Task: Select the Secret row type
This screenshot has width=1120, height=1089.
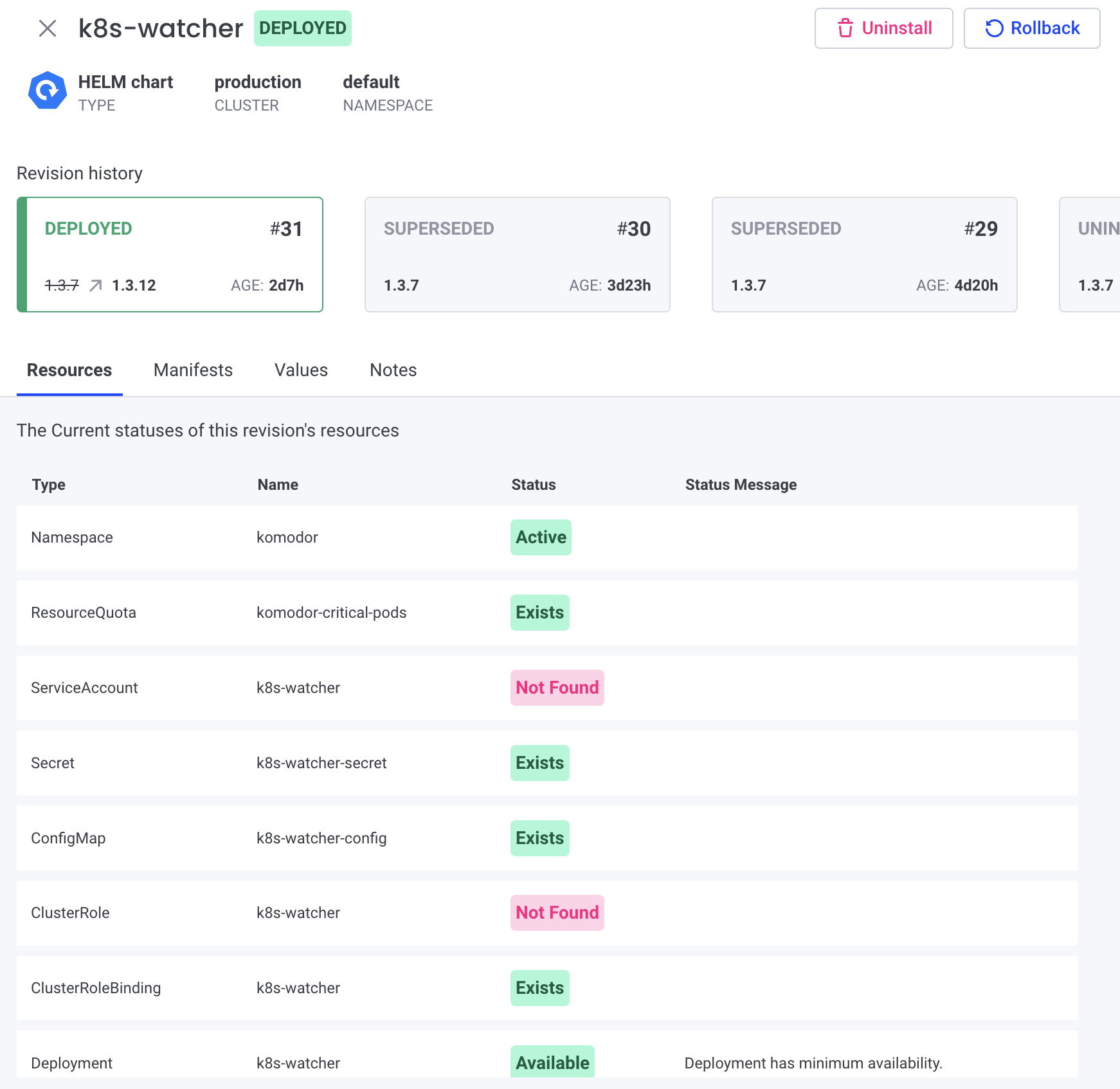Action: coord(53,763)
